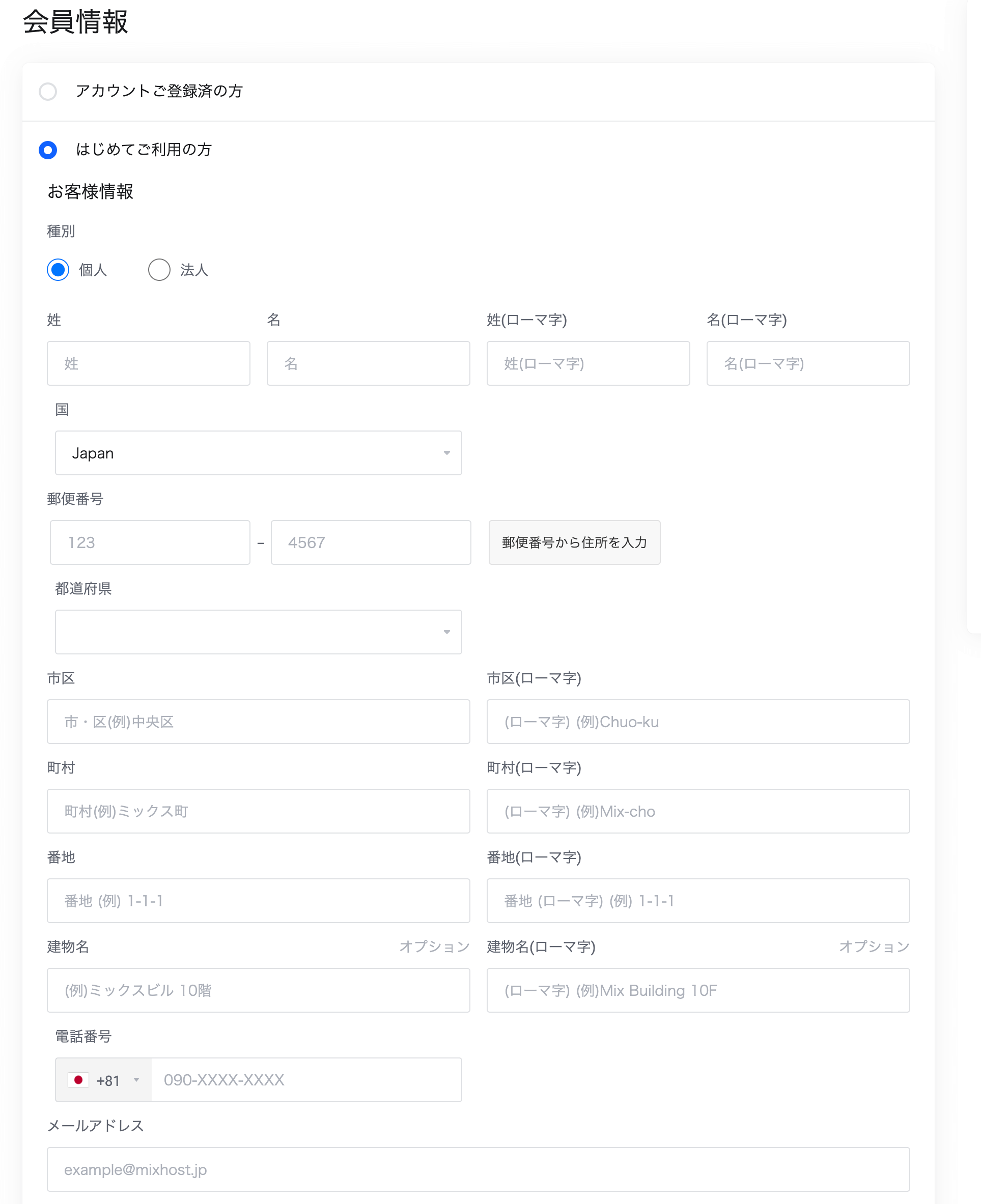Click the 町村(ローマ字) Mix-cho field

click(x=698, y=811)
